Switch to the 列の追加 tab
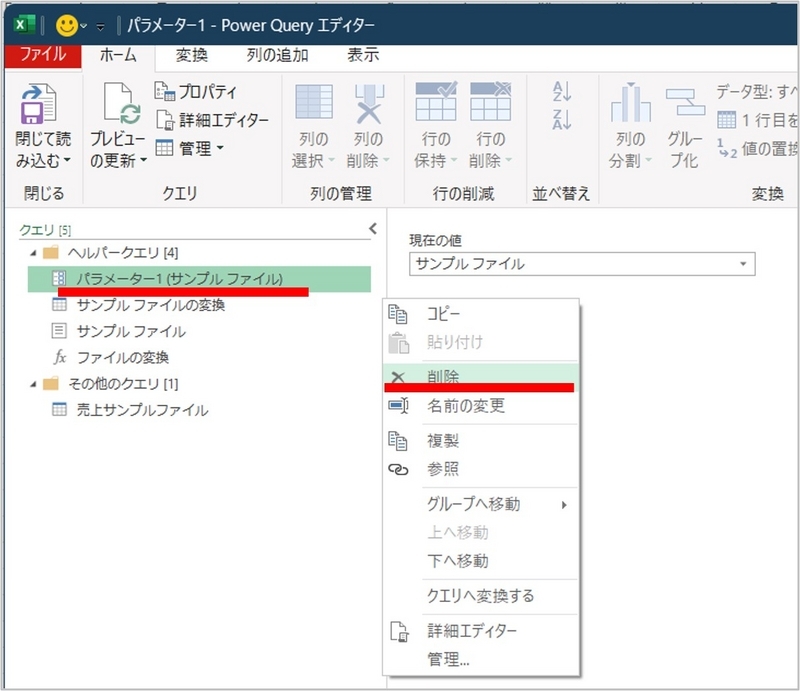 pyautogui.click(x=278, y=55)
